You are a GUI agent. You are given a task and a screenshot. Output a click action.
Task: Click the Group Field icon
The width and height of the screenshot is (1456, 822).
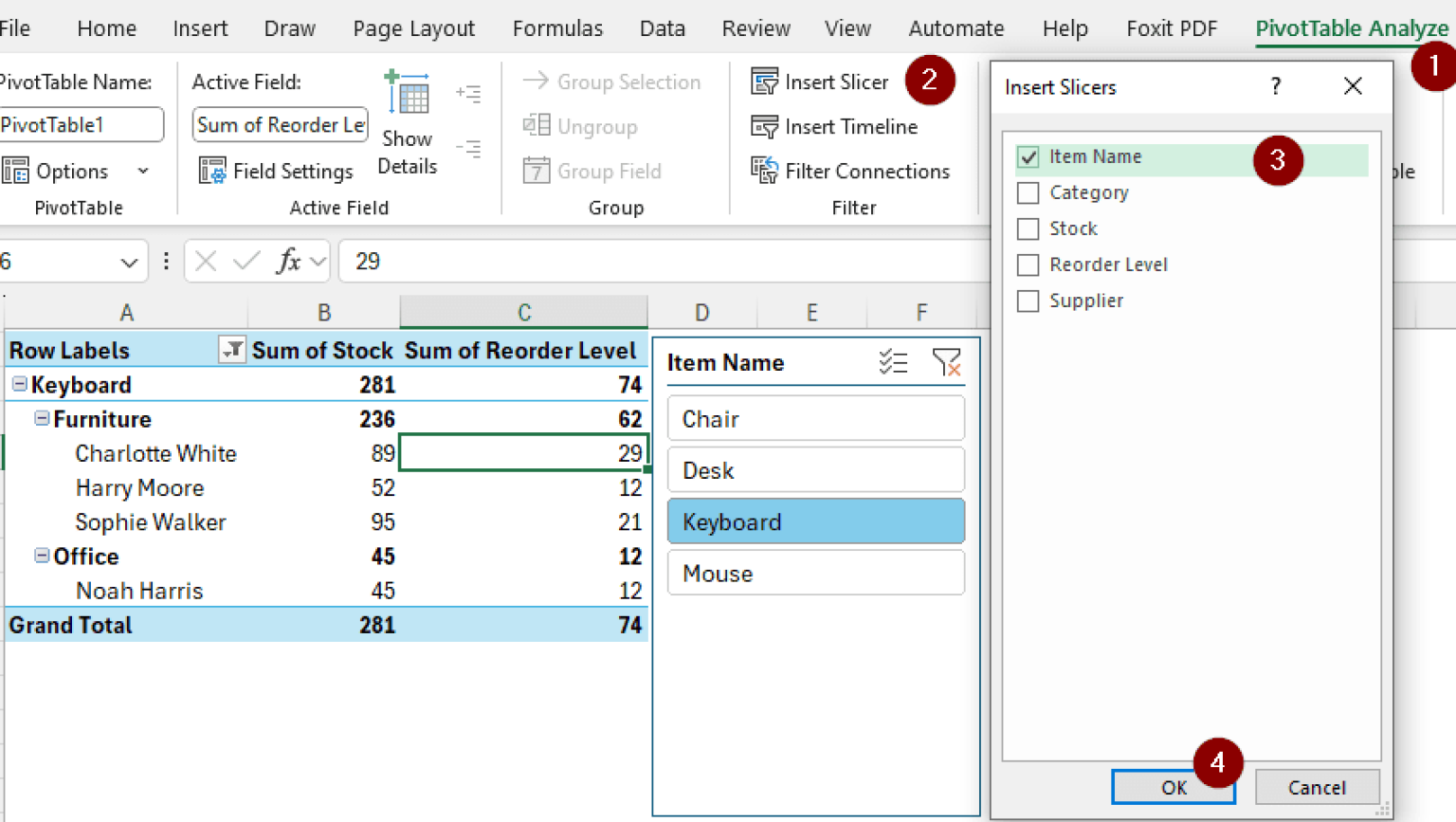(536, 171)
